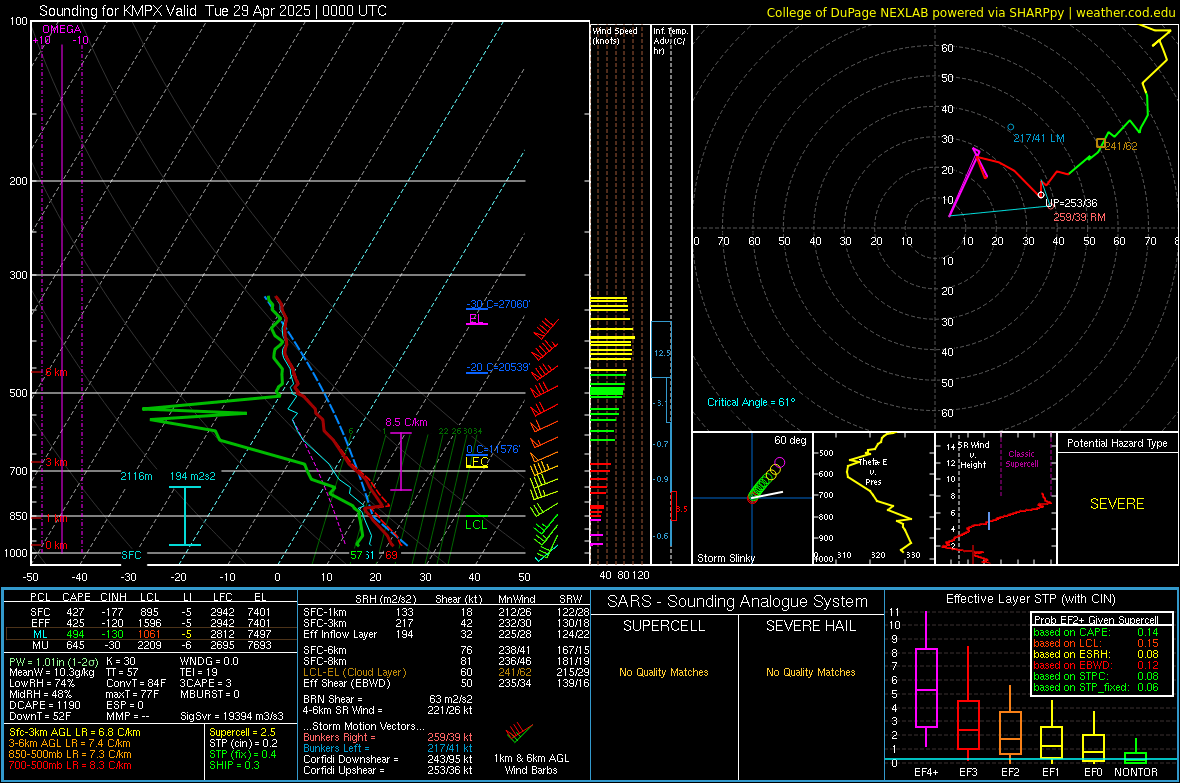1180x783 pixels.
Task: Click the Potential Hazard Type header
Action: (x=1117, y=443)
